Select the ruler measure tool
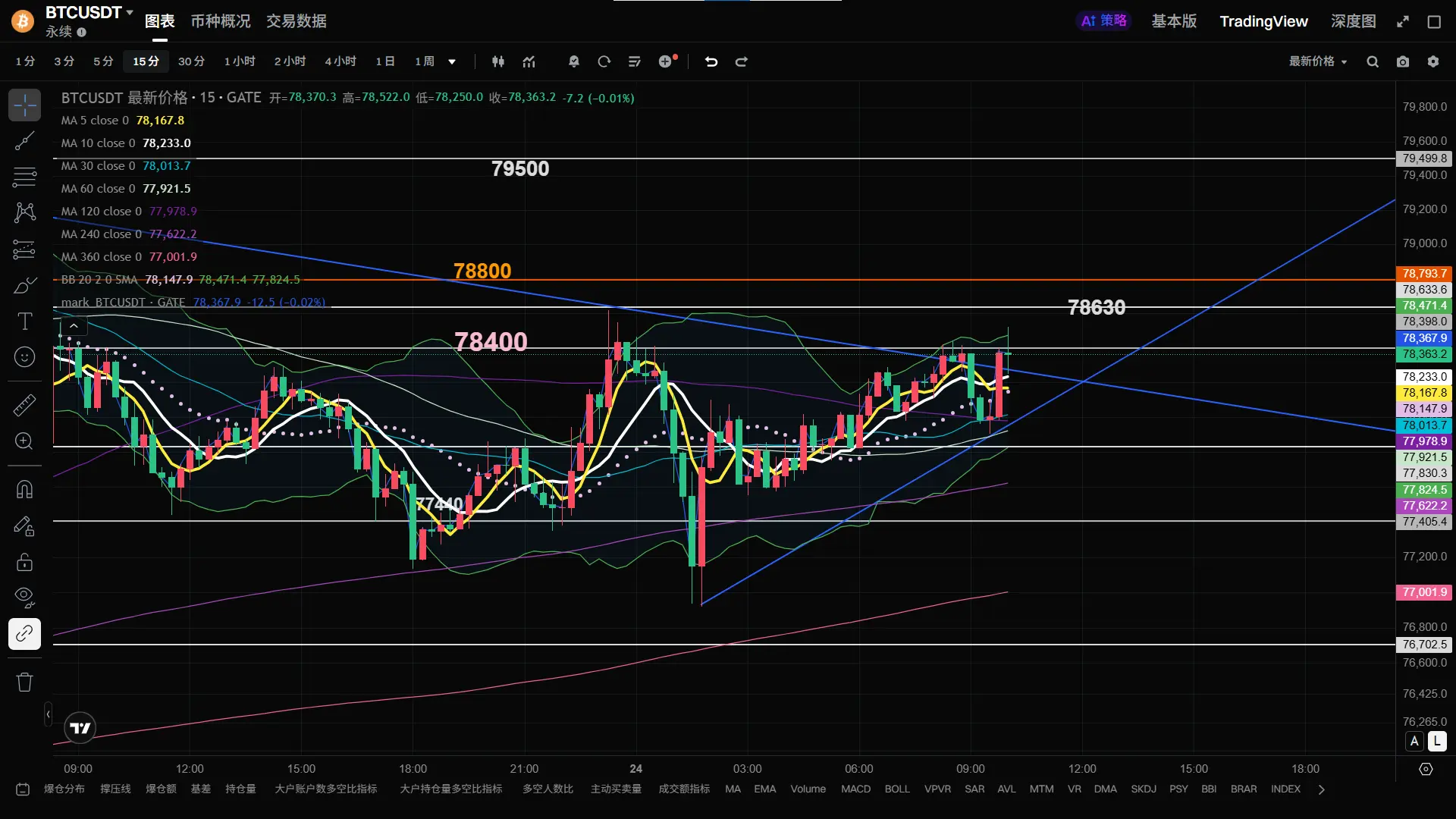 point(24,405)
